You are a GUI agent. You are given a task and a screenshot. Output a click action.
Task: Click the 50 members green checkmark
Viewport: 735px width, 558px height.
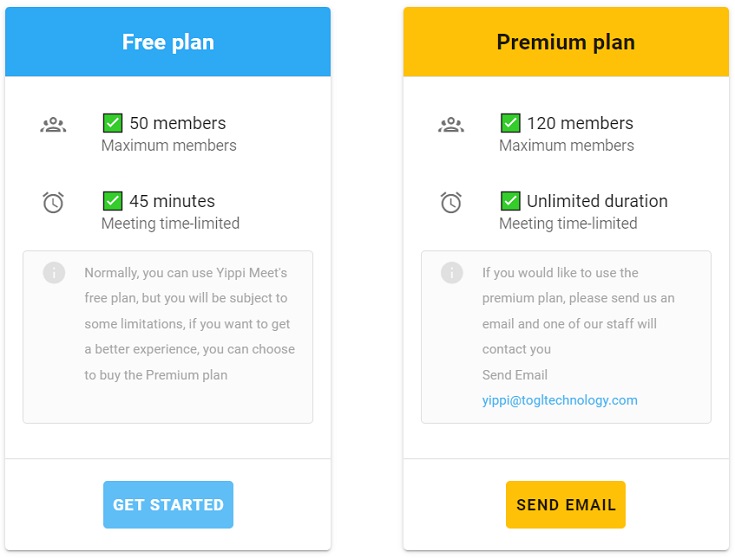[112, 123]
